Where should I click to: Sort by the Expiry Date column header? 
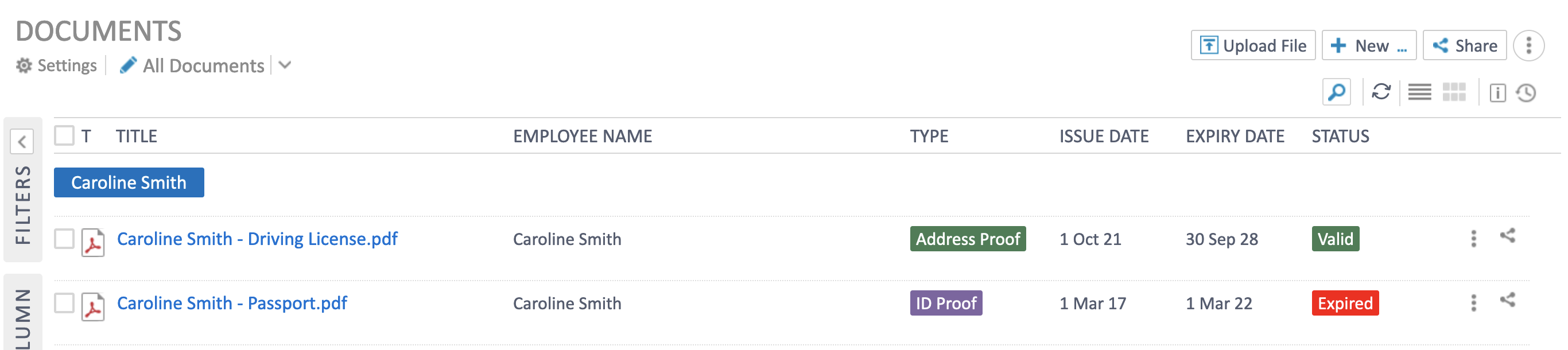(x=1235, y=137)
